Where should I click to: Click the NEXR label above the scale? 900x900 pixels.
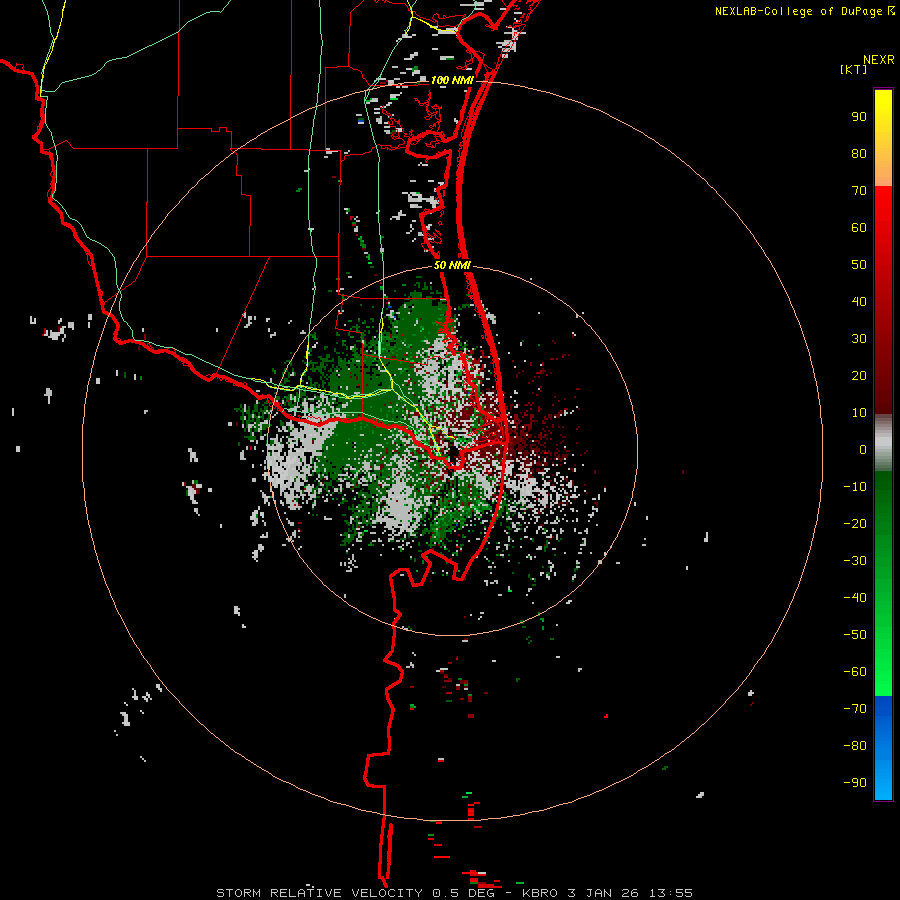[879, 60]
